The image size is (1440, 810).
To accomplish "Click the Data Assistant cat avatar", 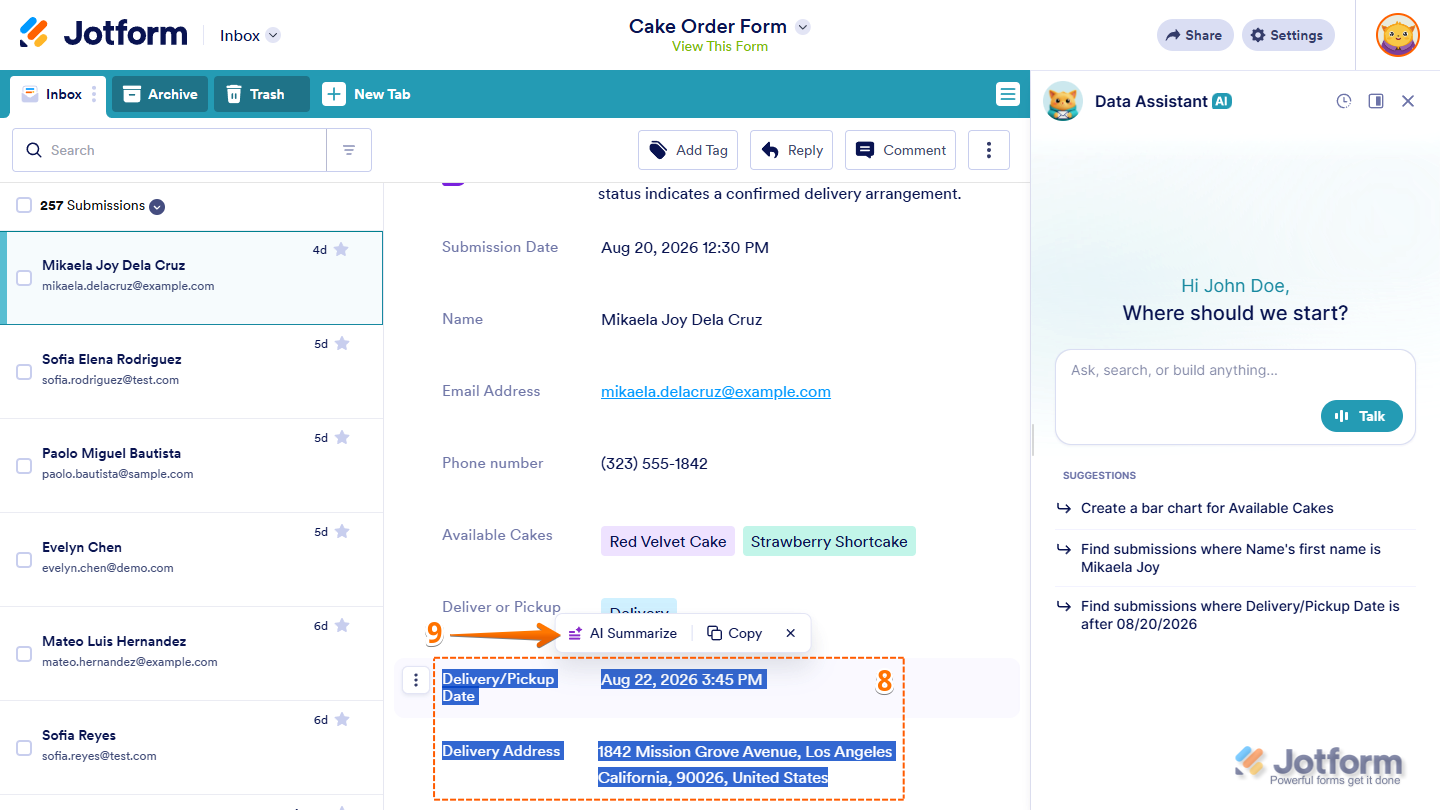I will [x=1063, y=101].
